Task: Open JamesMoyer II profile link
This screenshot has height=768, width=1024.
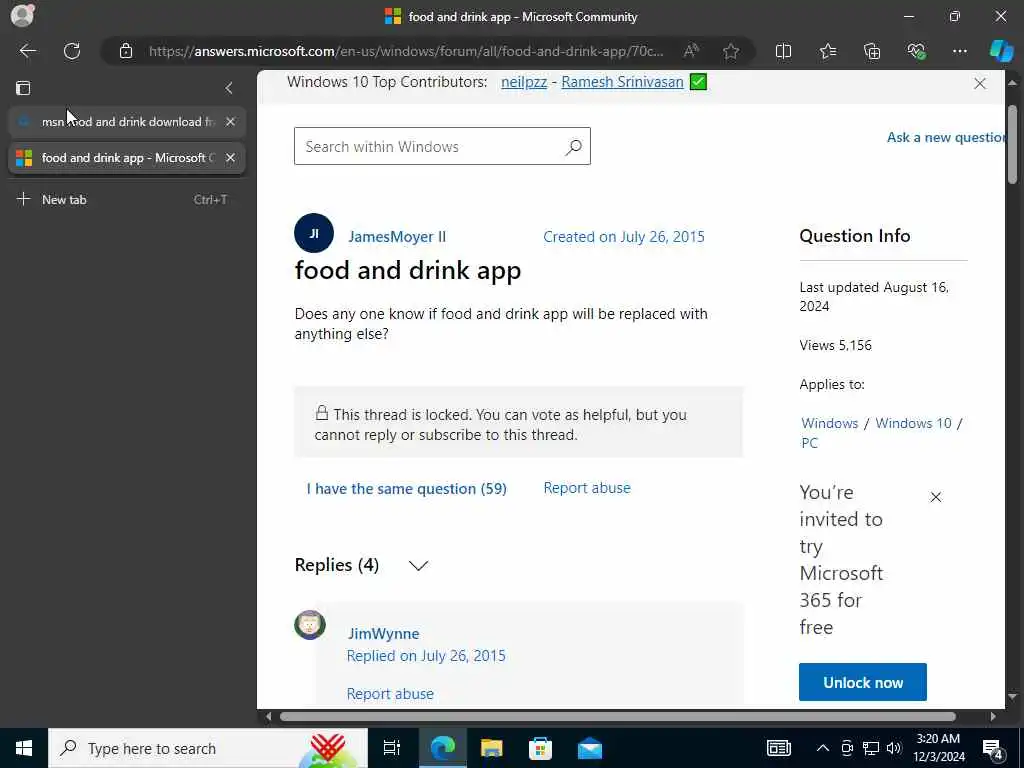Action: pyautogui.click(x=397, y=236)
